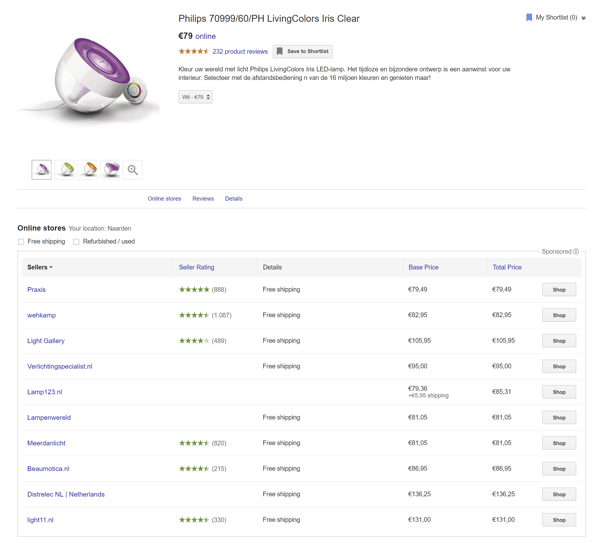Click Shop button for Praxis

click(559, 290)
